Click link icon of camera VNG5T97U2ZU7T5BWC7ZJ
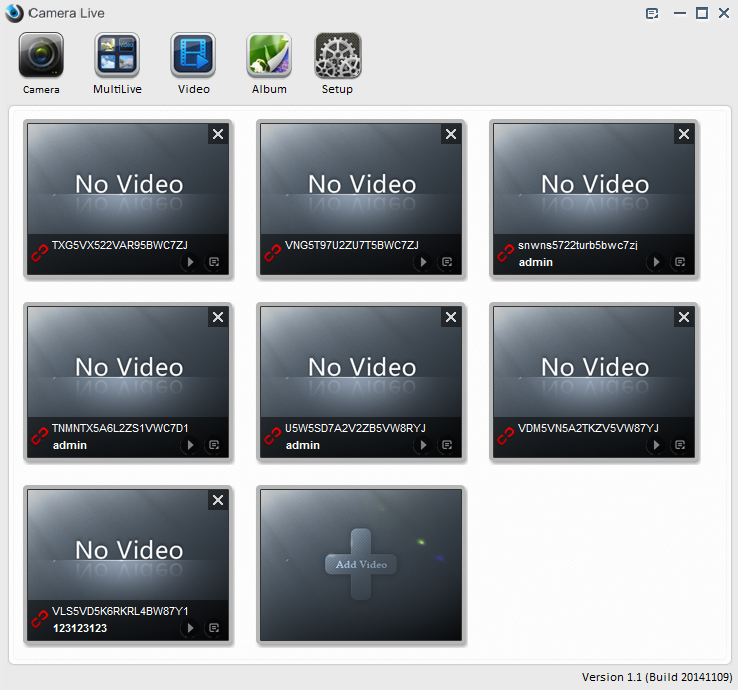 272,254
